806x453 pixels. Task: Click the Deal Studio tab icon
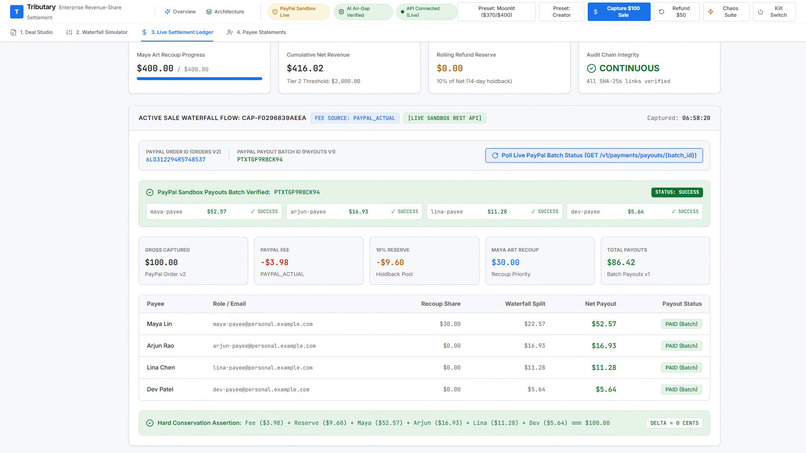[13, 32]
